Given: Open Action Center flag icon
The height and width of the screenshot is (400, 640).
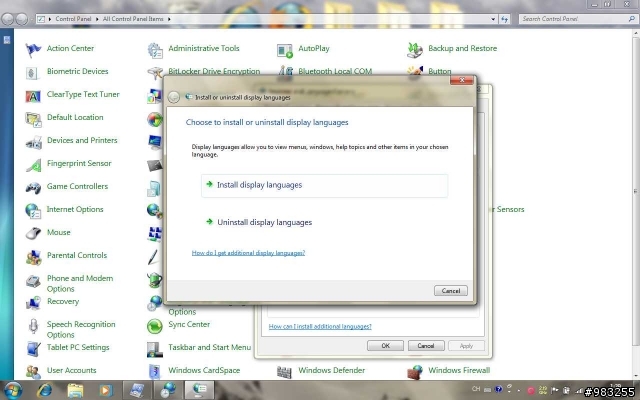Looking at the screenshot, I should coord(33,50).
